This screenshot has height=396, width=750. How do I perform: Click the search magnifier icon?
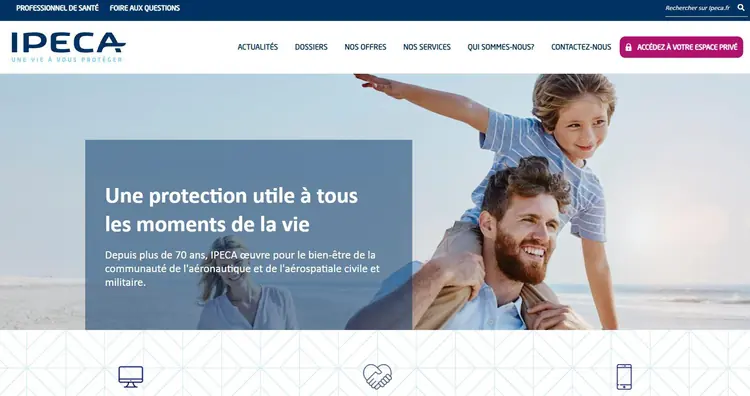[741, 8]
